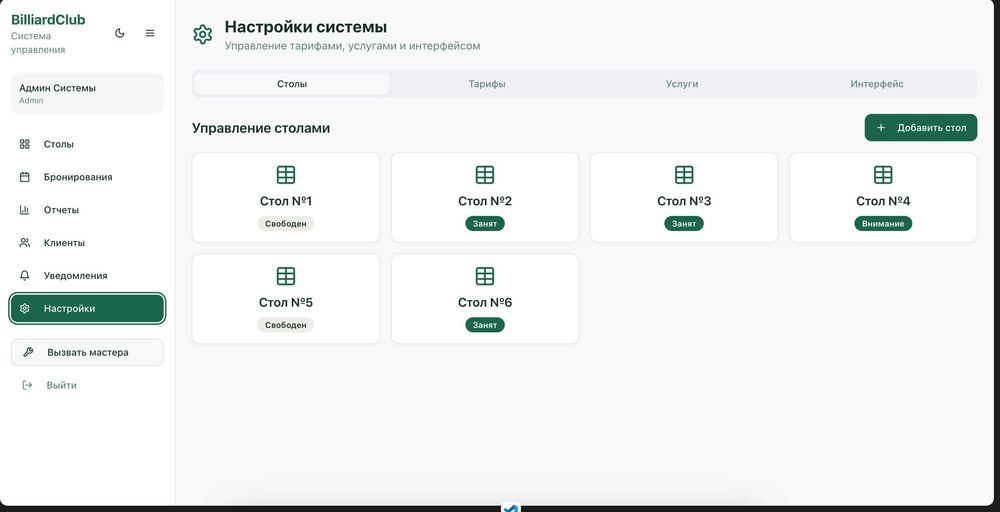Click the table icon on Стол №5 card

(286, 276)
